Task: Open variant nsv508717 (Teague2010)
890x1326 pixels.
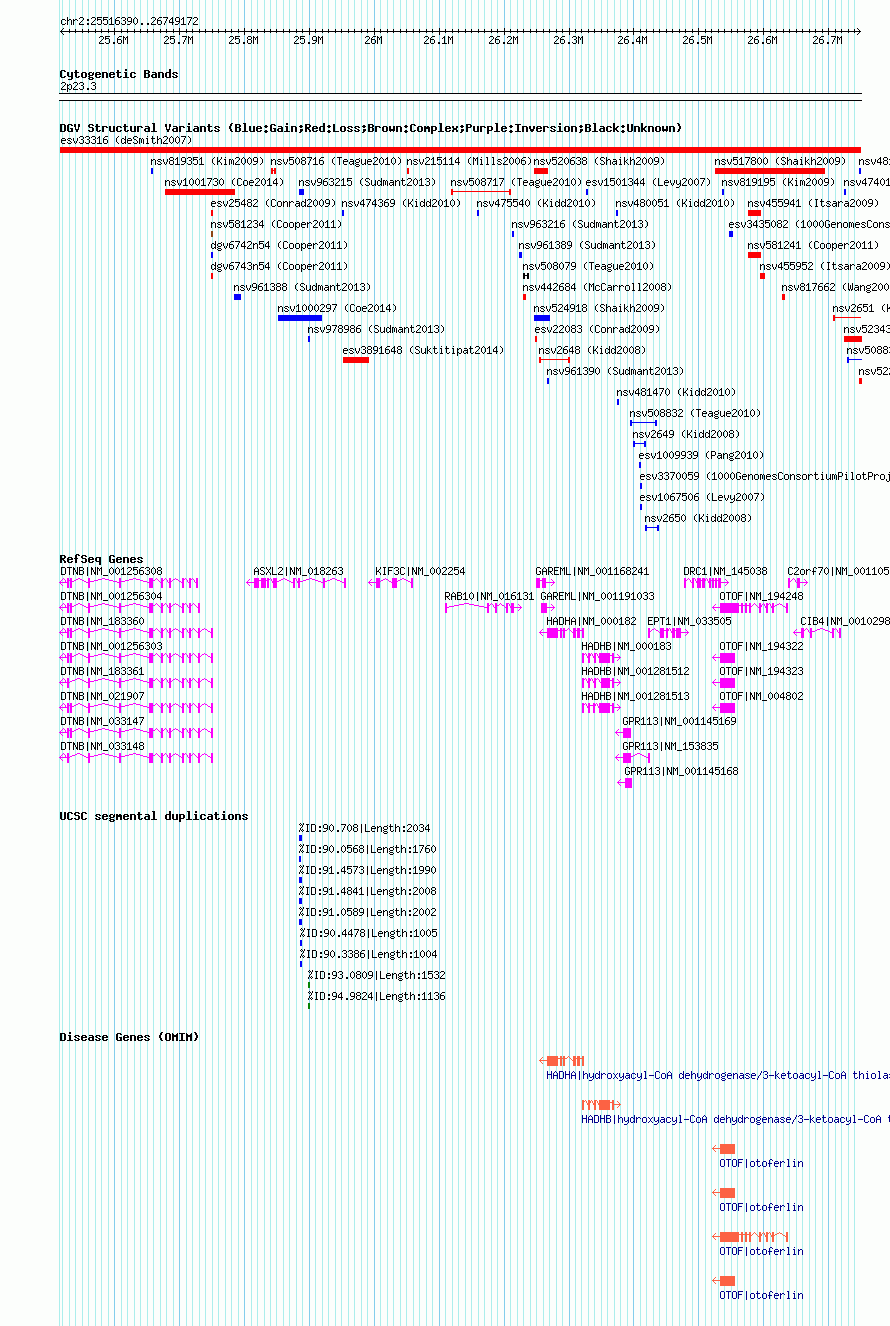Action: pyautogui.click(x=516, y=182)
